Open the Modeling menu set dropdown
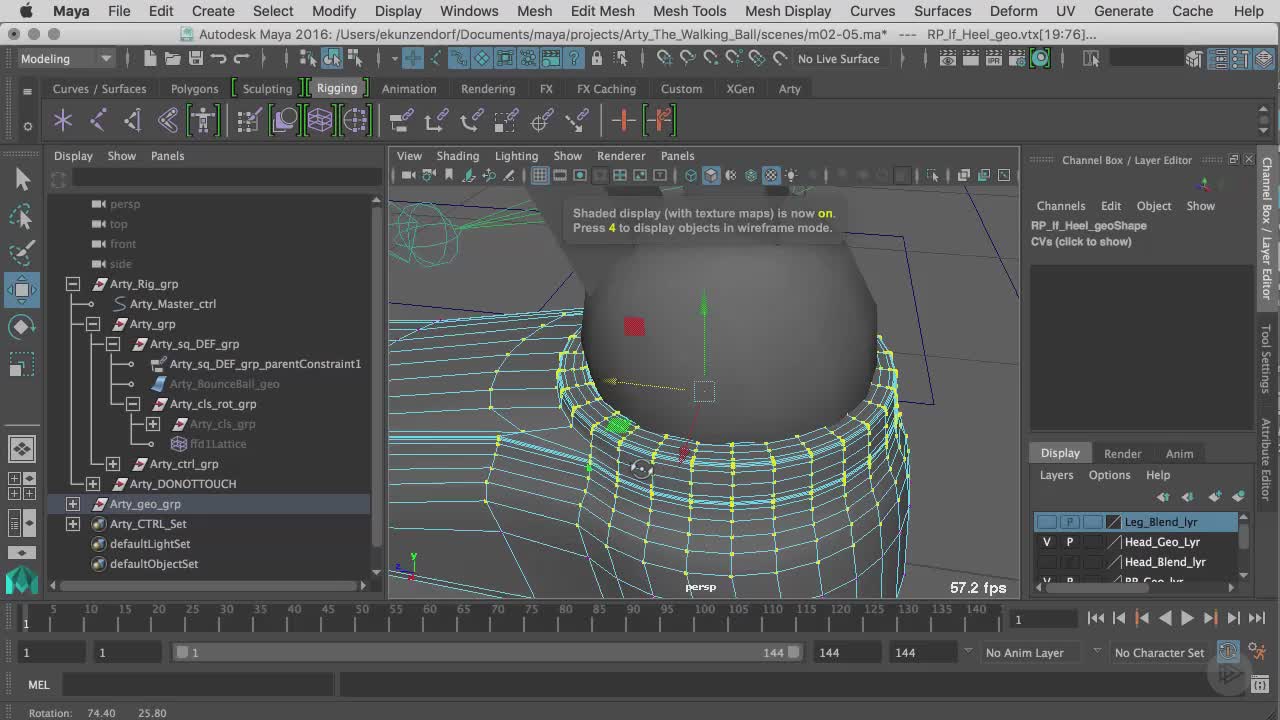 pos(65,59)
